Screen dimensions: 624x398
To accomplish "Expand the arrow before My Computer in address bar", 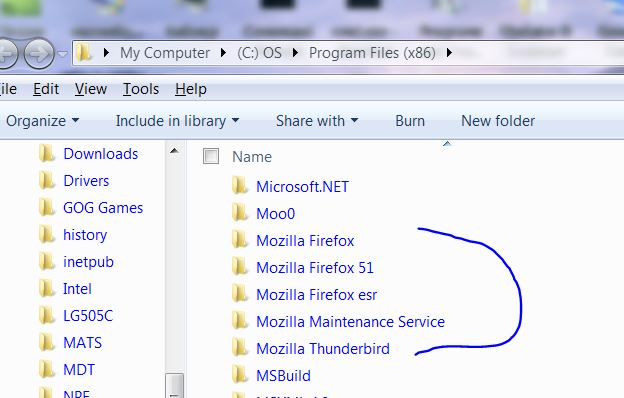I will pyautogui.click(x=106, y=53).
